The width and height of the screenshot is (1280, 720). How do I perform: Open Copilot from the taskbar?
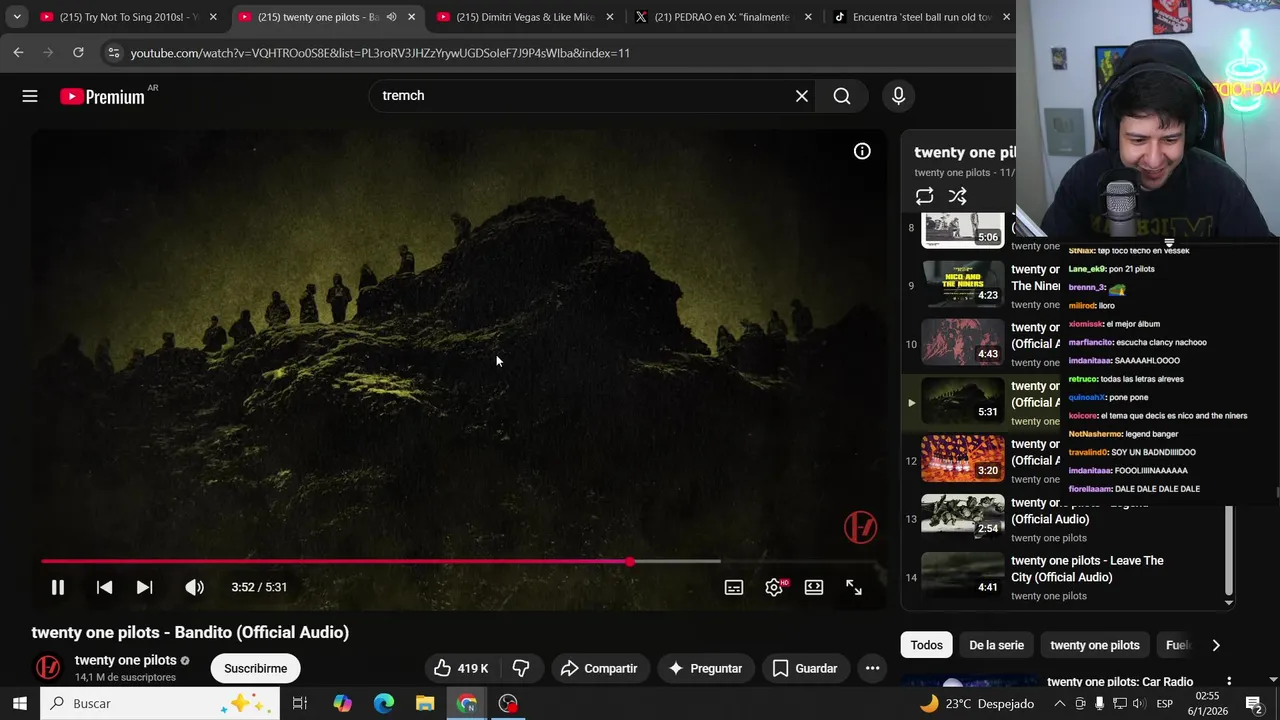(x=342, y=703)
